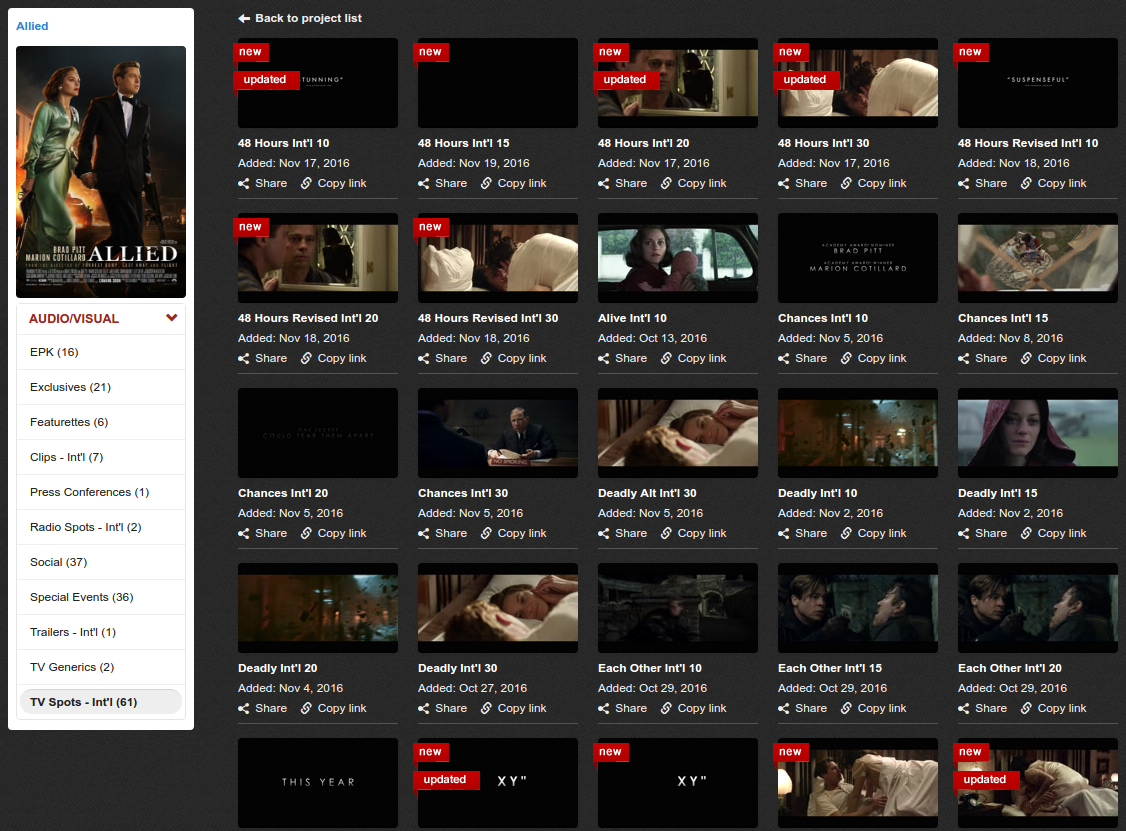
Task: Select Featurettes (6) in sidebar
Action: pos(101,422)
